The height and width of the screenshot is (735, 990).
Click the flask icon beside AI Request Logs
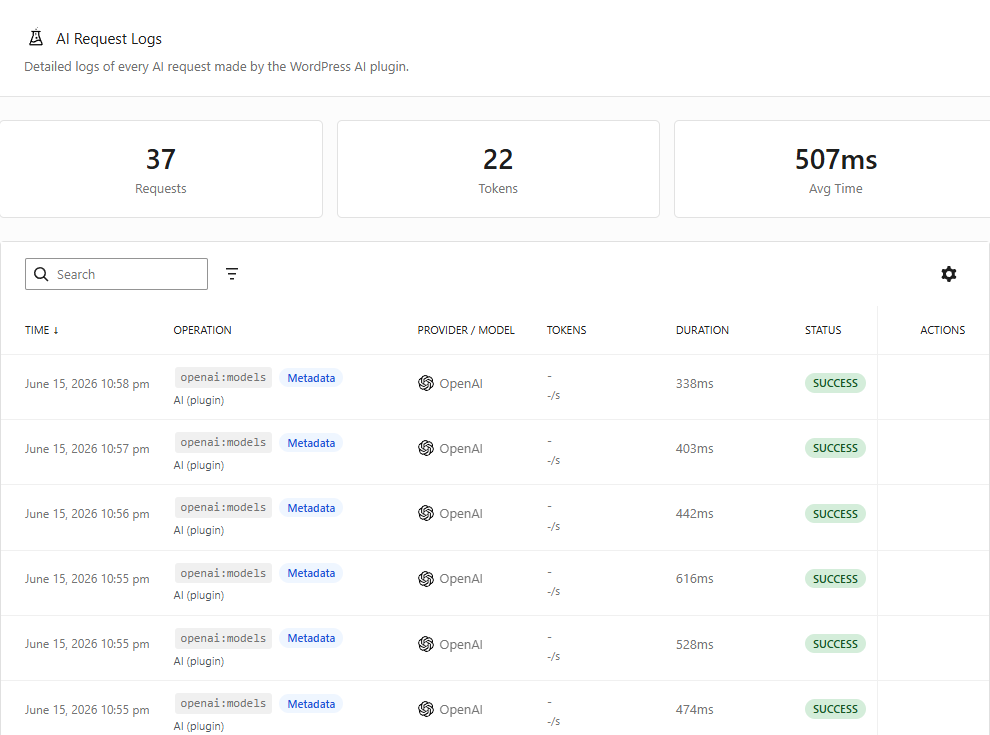tap(36, 38)
